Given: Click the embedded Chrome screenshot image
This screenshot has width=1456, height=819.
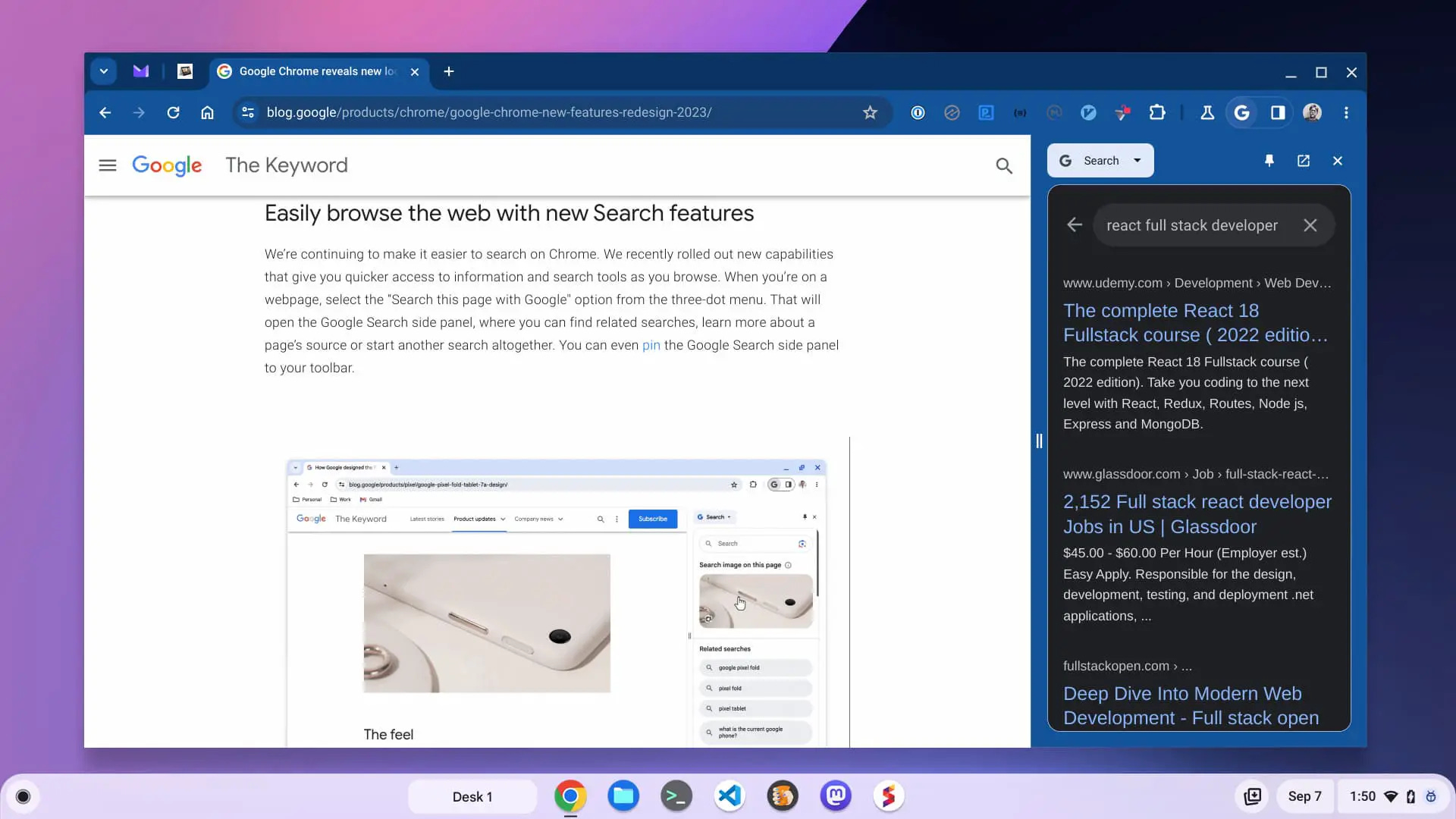Looking at the screenshot, I should tap(556, 603).
